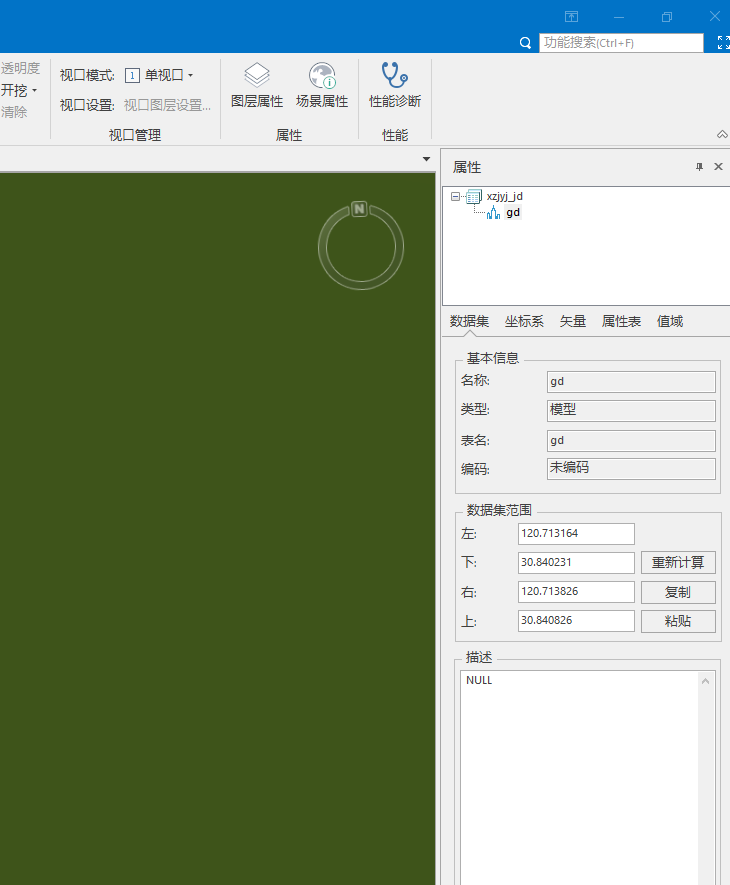Launch the Performance Diagnosis (性能诊断) tool

click(395, 85)
